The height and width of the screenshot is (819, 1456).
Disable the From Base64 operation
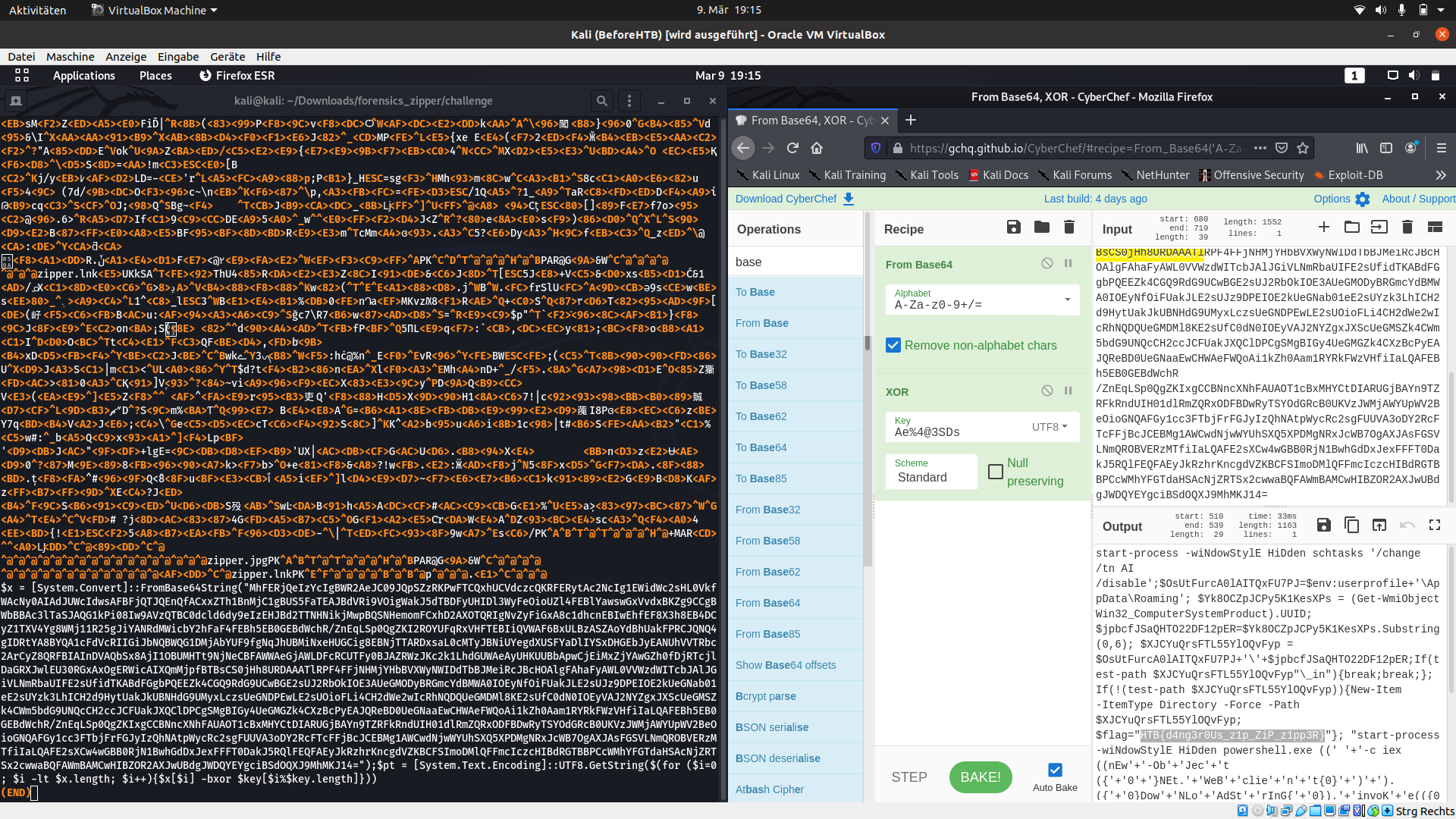1047,263
